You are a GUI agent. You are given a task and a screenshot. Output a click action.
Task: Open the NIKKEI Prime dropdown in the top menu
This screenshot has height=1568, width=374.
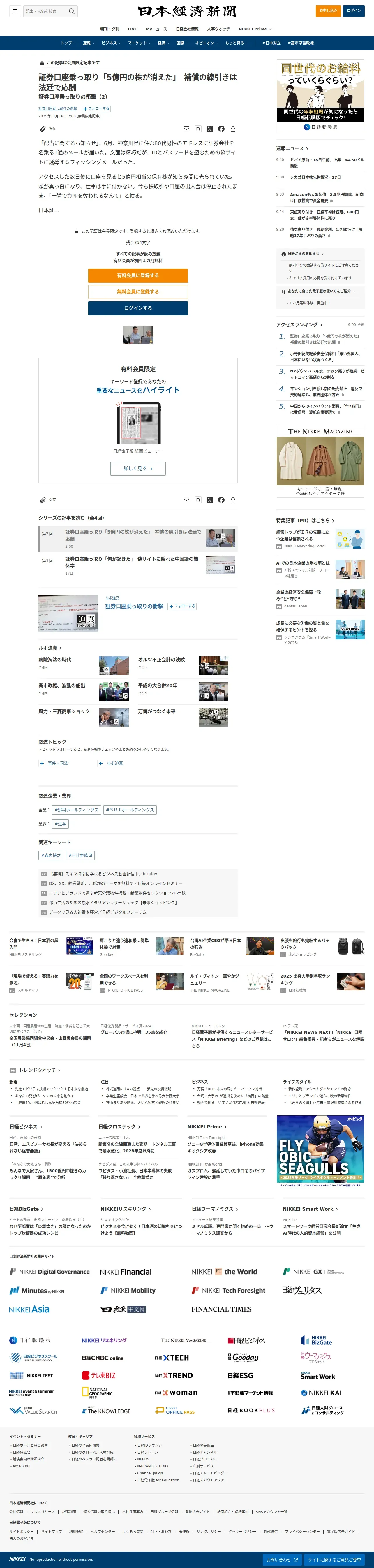[x=255, y=29]
